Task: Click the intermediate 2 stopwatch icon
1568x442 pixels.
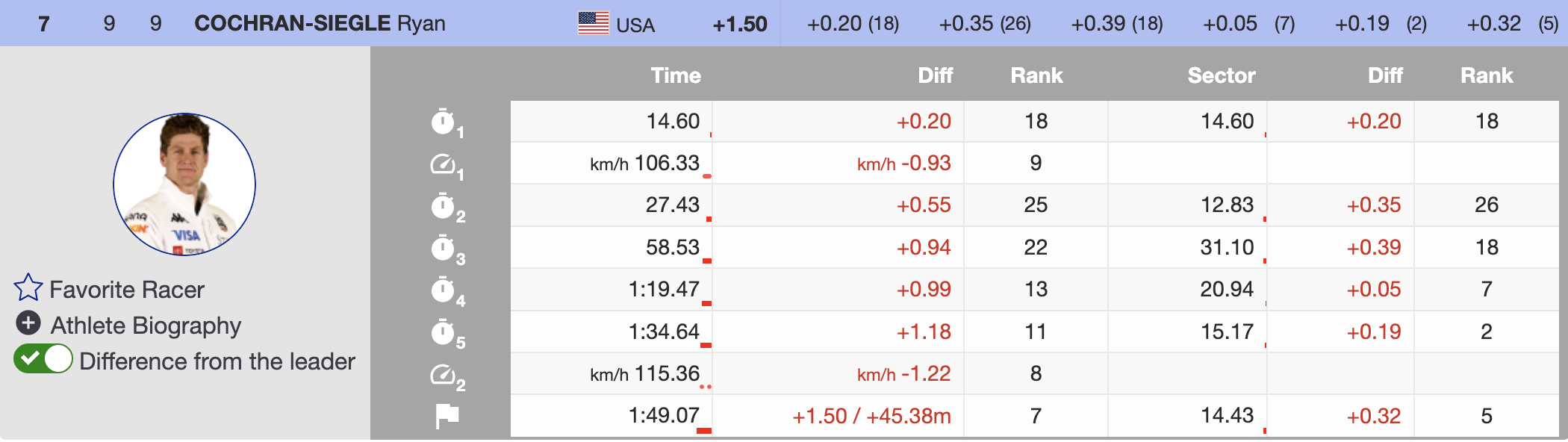Action: [x=444, y=206]
